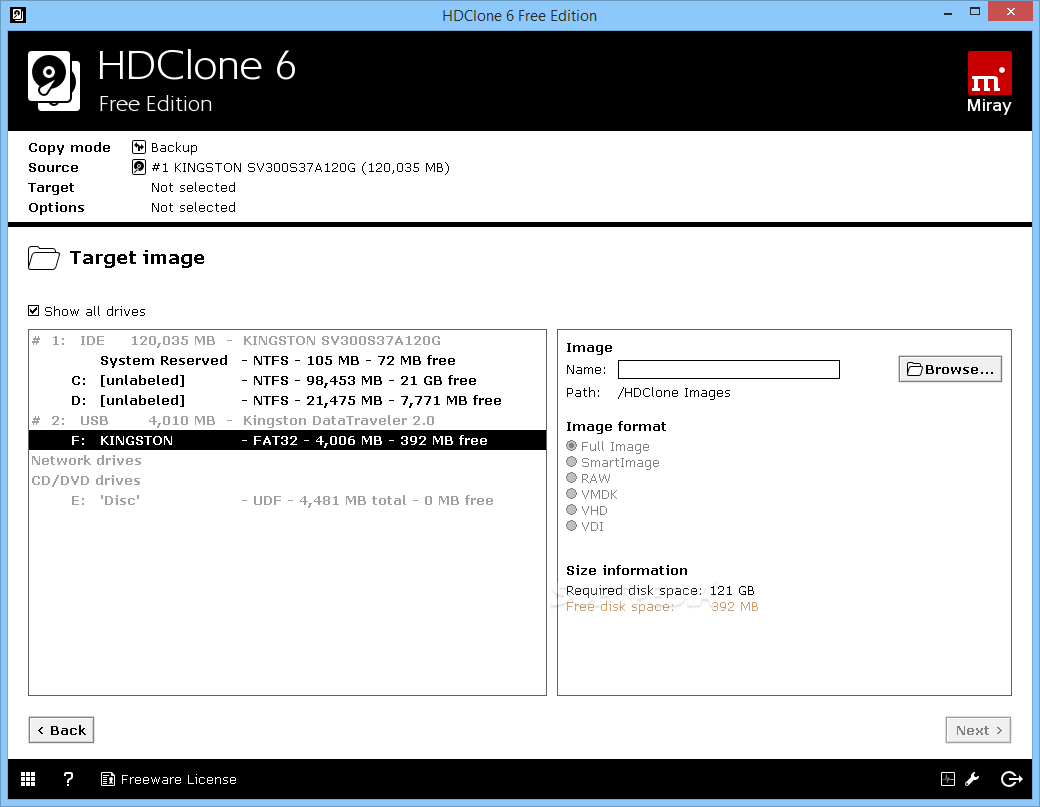Click the Target 'Not selected' value
The width and height of the screenshot is (1040, 807).
pyautogui.click(x=193, y=187)
